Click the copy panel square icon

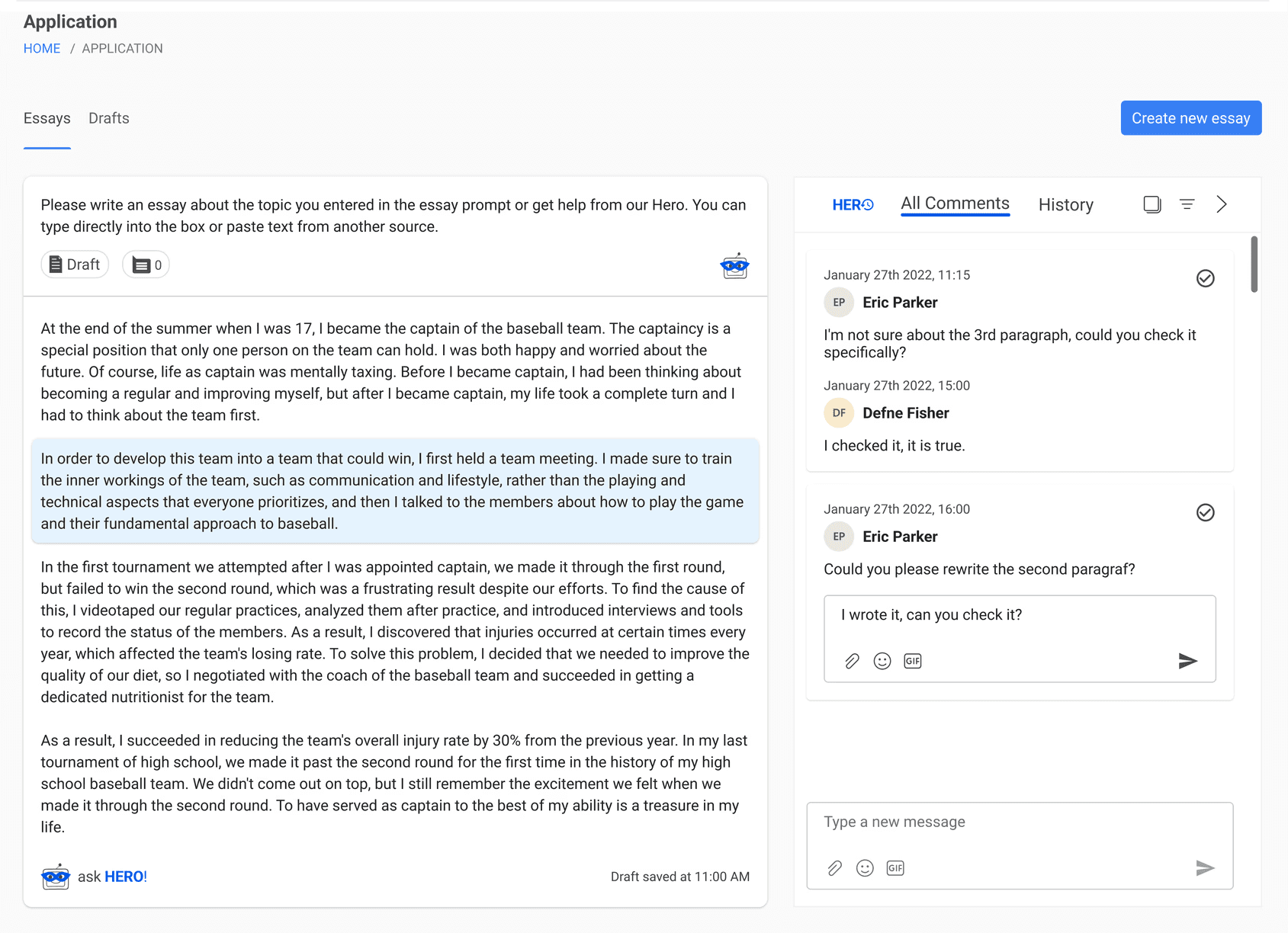(1152, 204)
